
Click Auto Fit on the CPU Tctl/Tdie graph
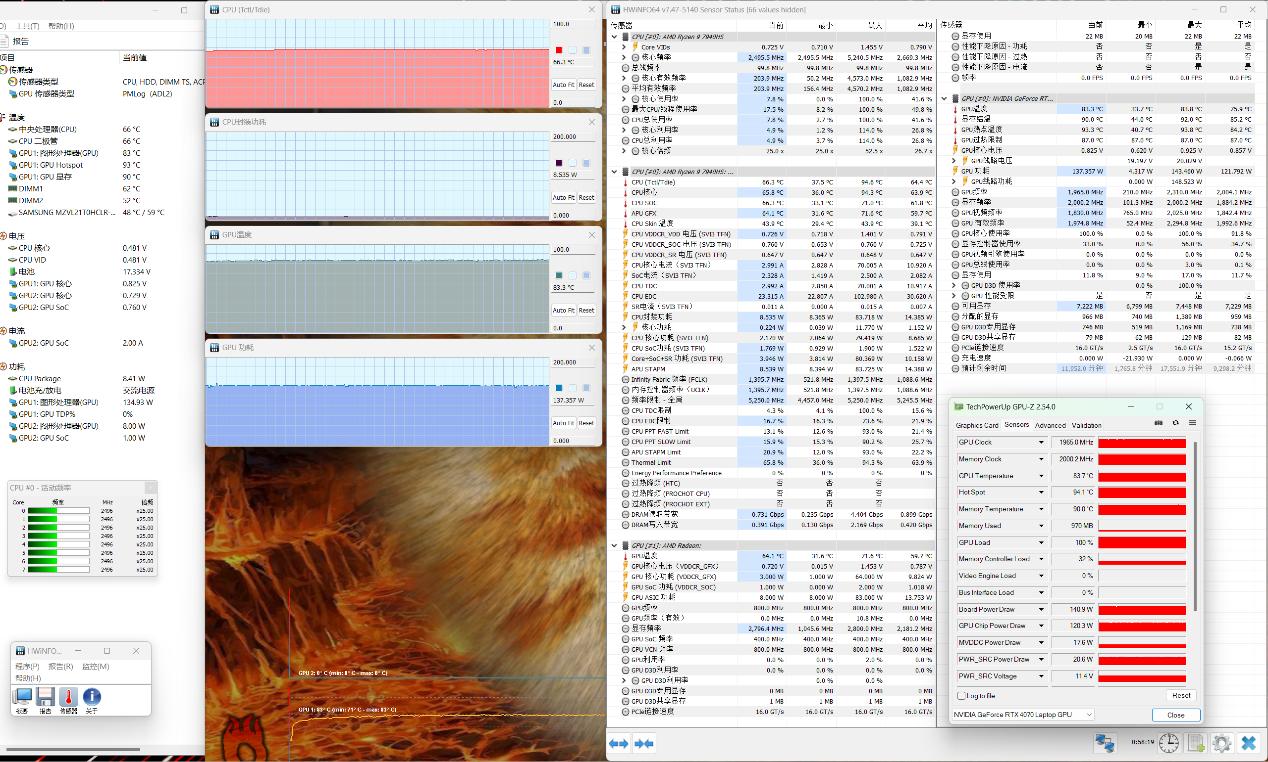coord(563,85)
